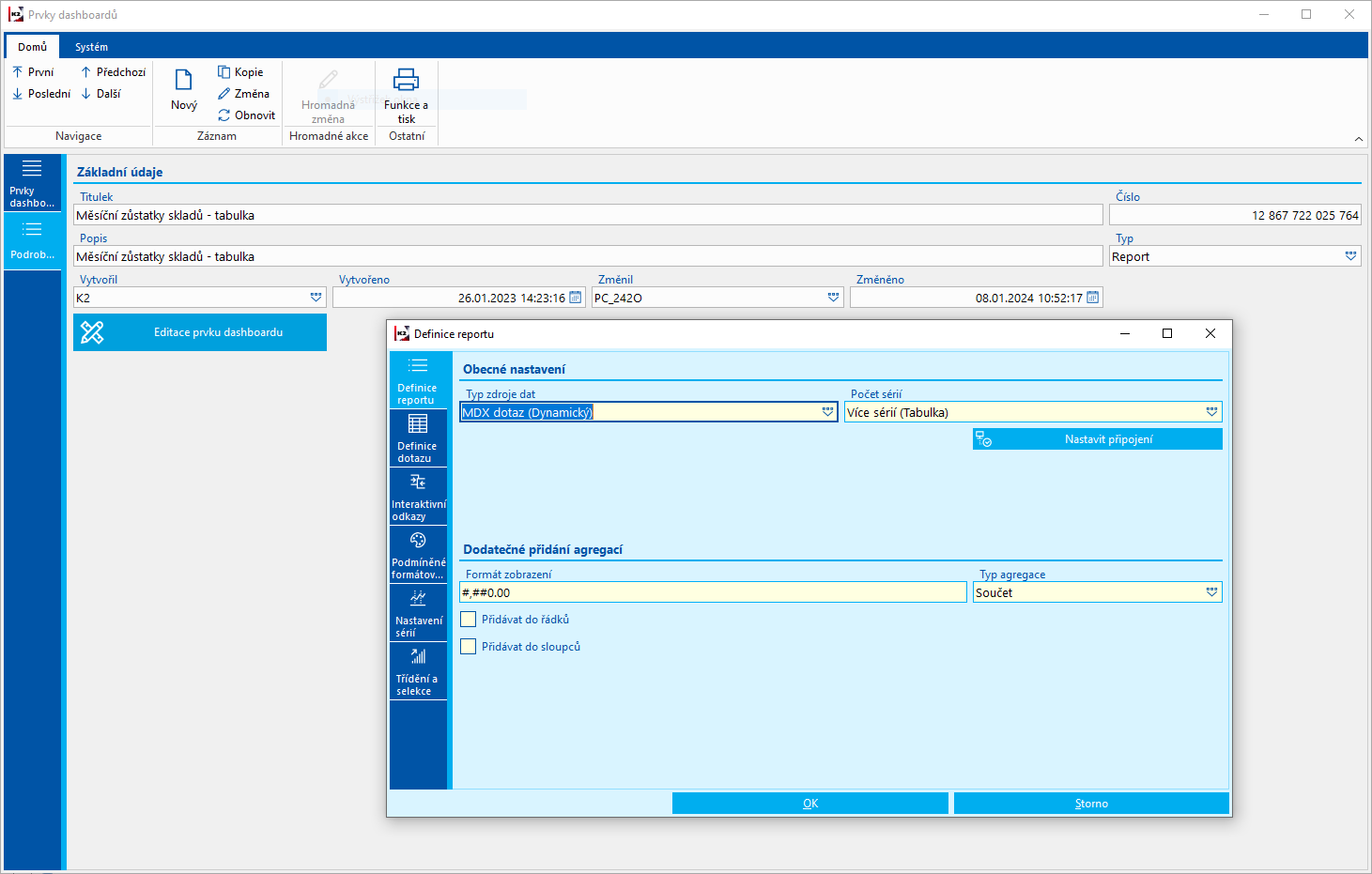Click into Formát zobrazení field
This screenshot has height=874, width=1372.
coord(712,592)
